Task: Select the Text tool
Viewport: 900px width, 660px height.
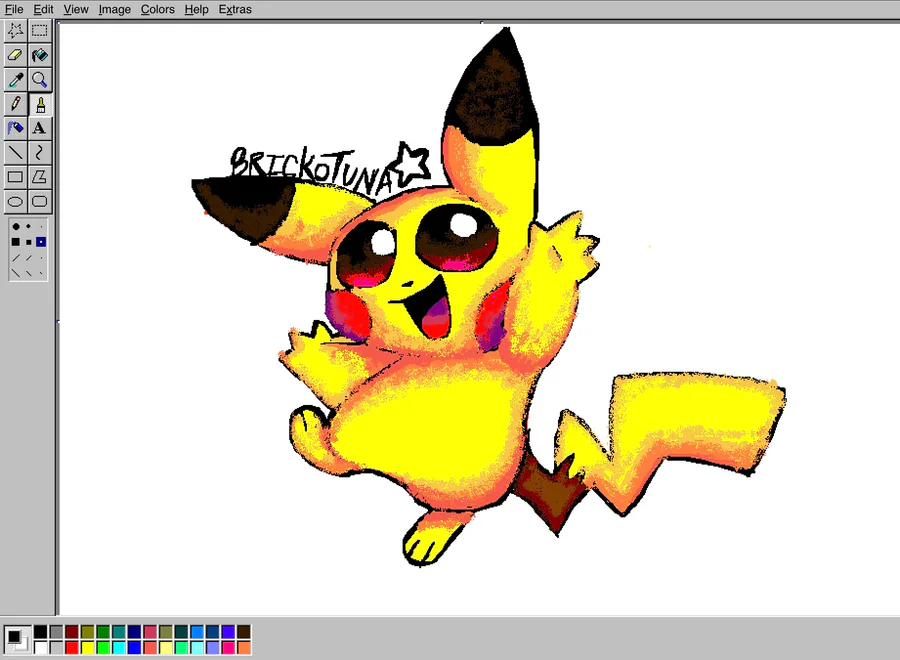Action: (x=40, y=128)
